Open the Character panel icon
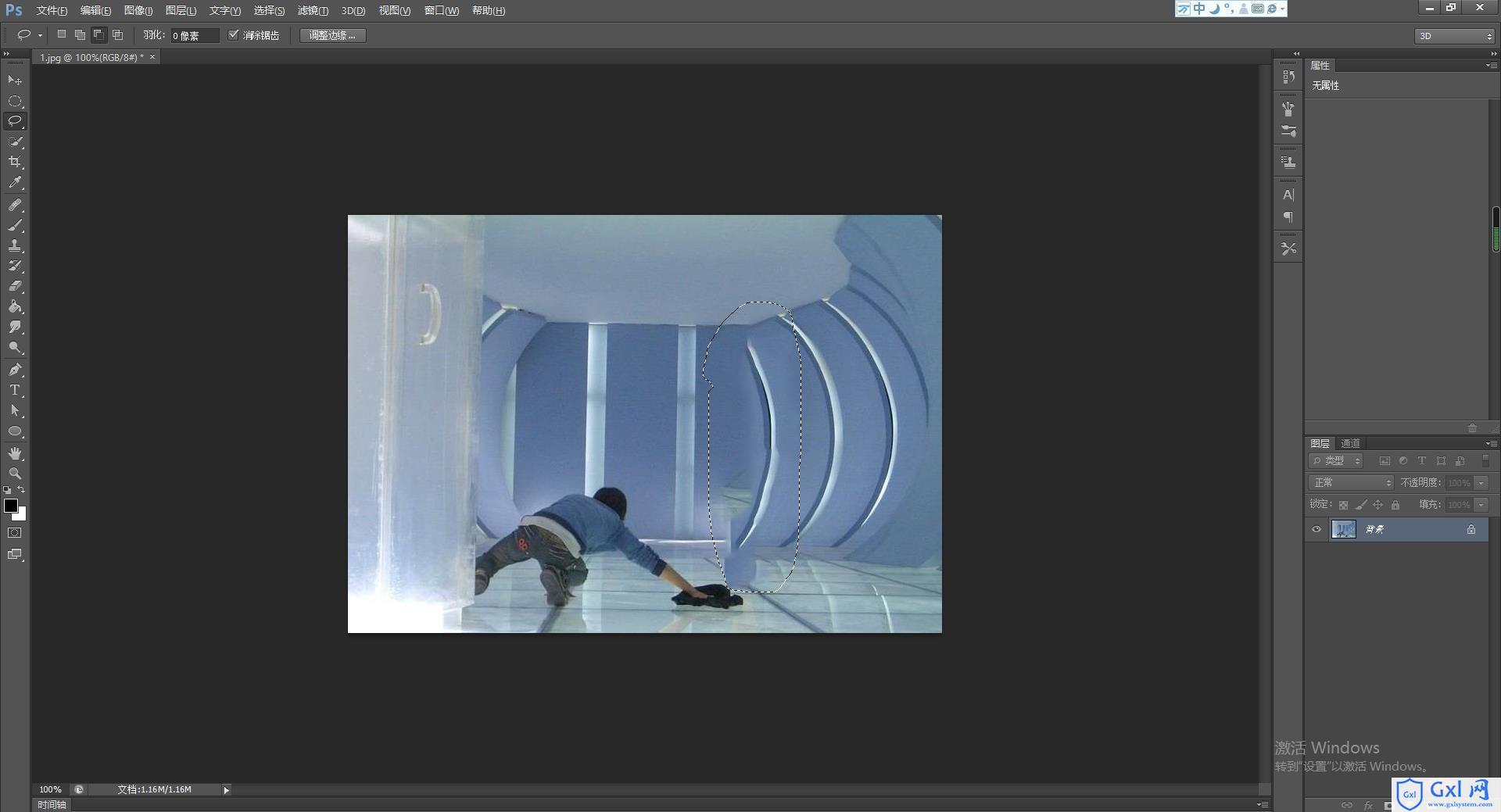The image size is (1501, 812). point(1288,195)
